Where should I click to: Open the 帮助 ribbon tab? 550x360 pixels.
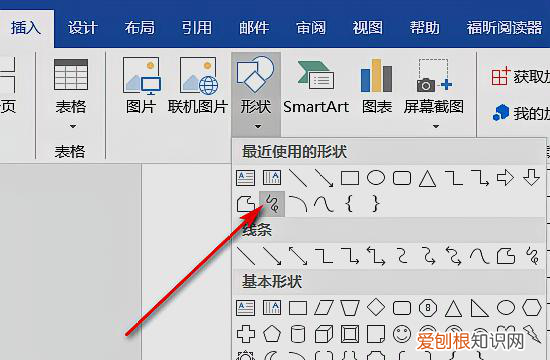click(x=425, y=27)
